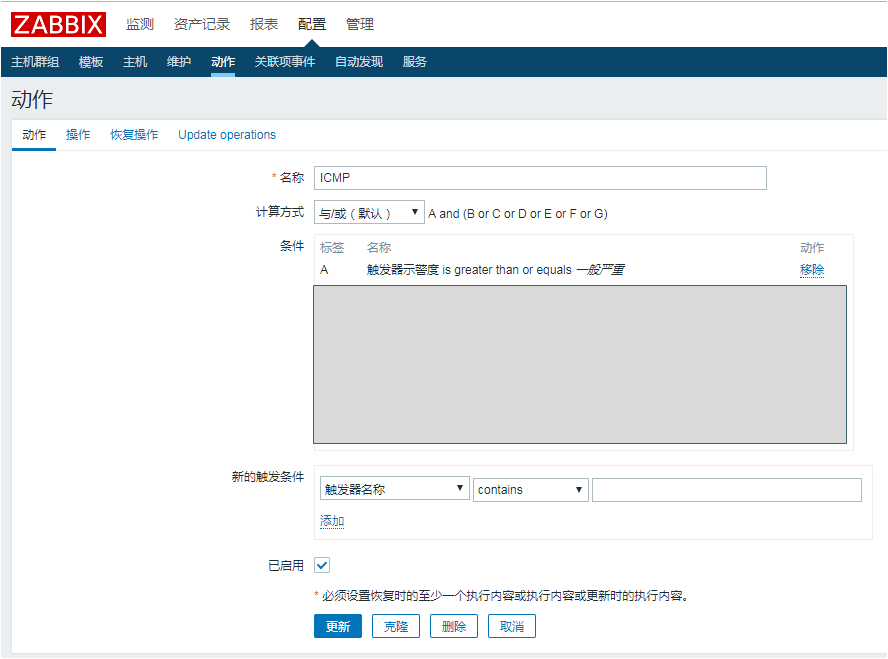Open the 报表 top menu
Viewport: 888px width, 659px height.
click(x=264, y=24)
